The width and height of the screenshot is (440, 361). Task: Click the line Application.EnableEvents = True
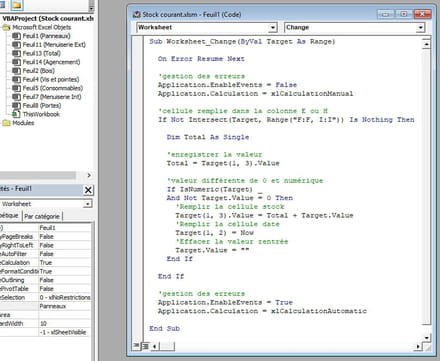tap(225, 302)
